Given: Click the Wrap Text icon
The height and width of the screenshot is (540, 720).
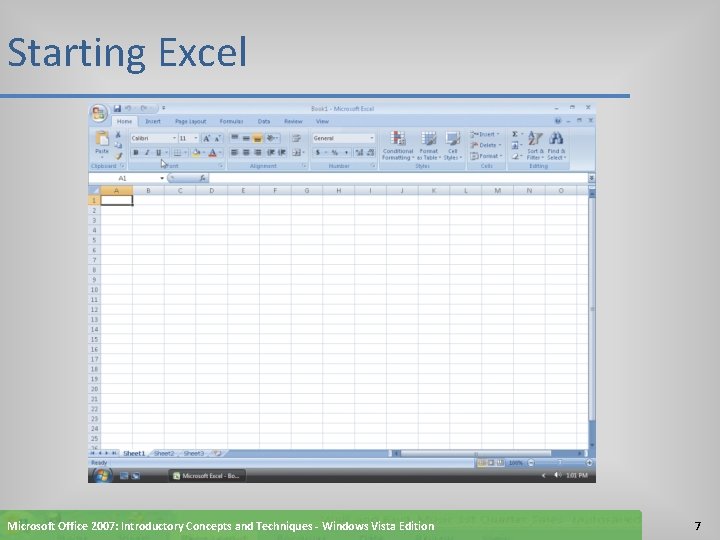Looking at the screenshot, I should [x=297, y=138].
